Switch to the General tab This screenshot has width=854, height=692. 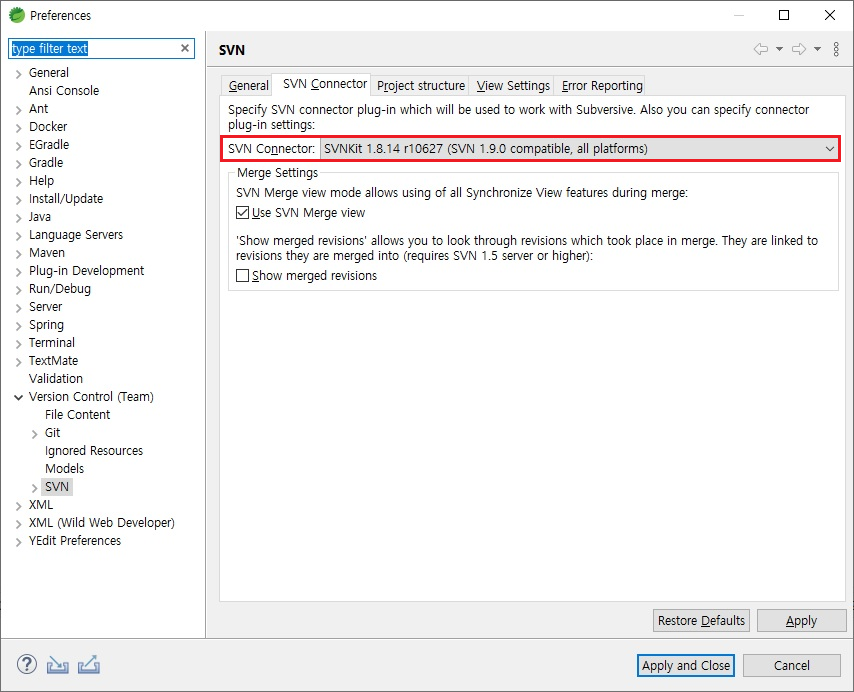pyautogui.click(x=248, y=85)
